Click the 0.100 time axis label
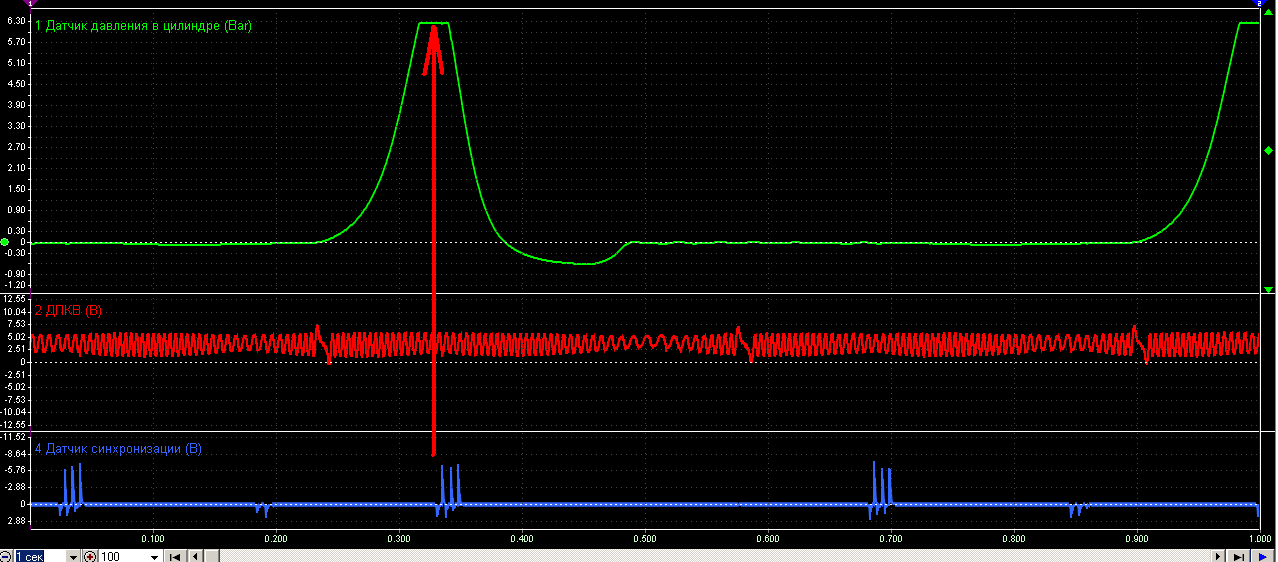The height and width of the screenshot is (562, 1278). tap(153, 538)
